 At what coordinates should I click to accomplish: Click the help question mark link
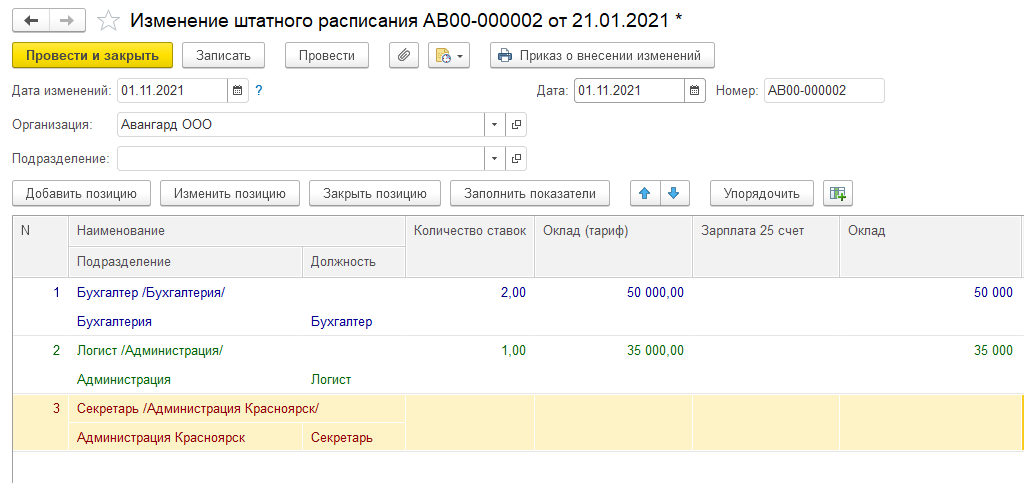pos(259,91)
